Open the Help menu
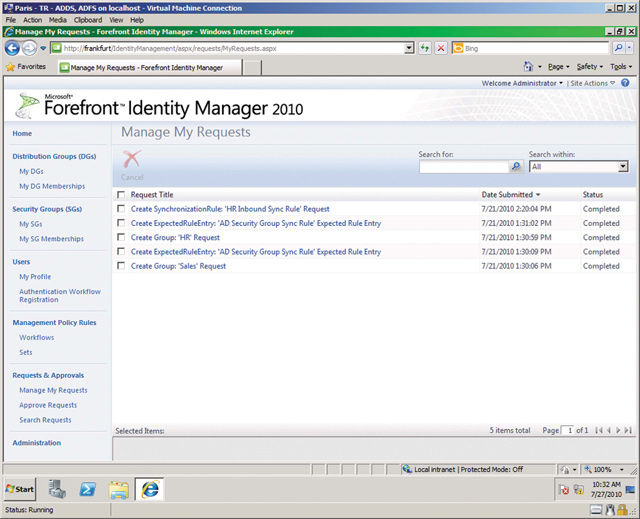640x519 pixels. [137, 20]
